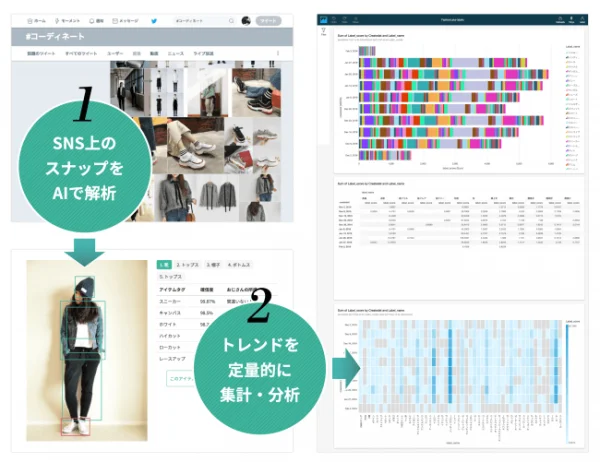Click the スニーカー item tag row
This screenshot has width=600, height=462.
pos(217,302)
